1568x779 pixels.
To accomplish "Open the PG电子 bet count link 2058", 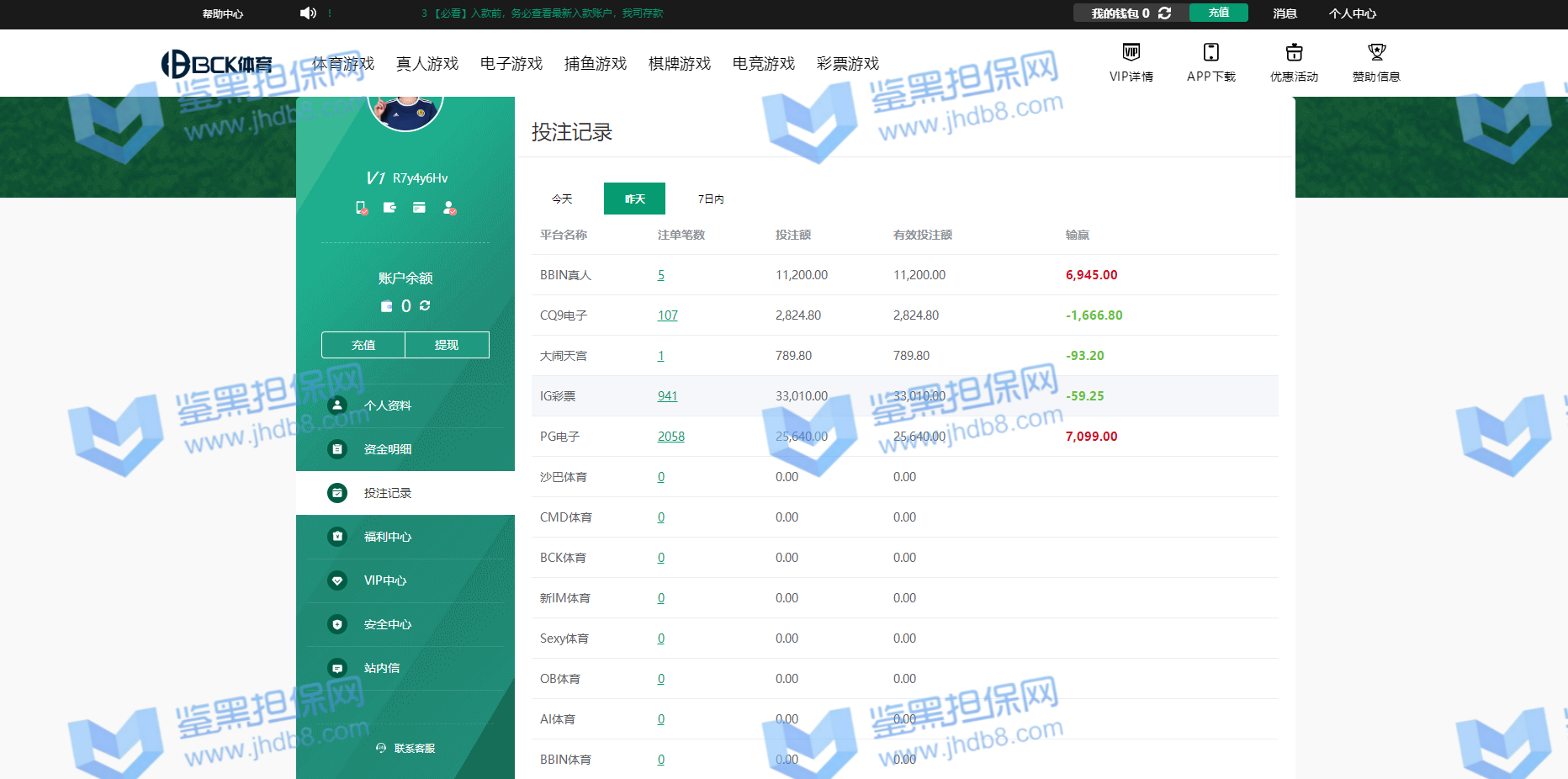I will pos(670,437).
